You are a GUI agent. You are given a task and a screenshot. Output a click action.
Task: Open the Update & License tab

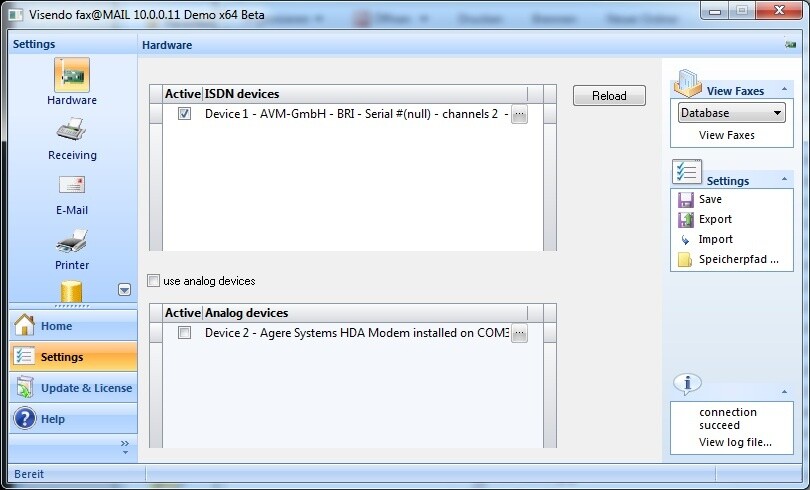[x=72, y=388]
